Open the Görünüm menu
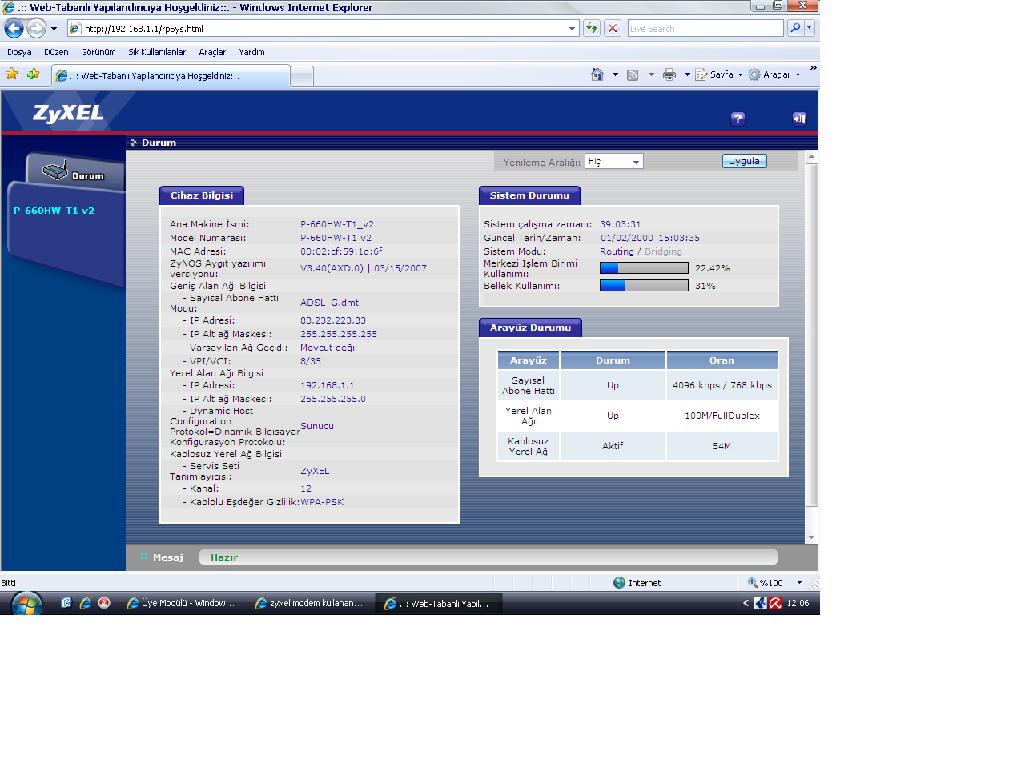 [99, 52]
